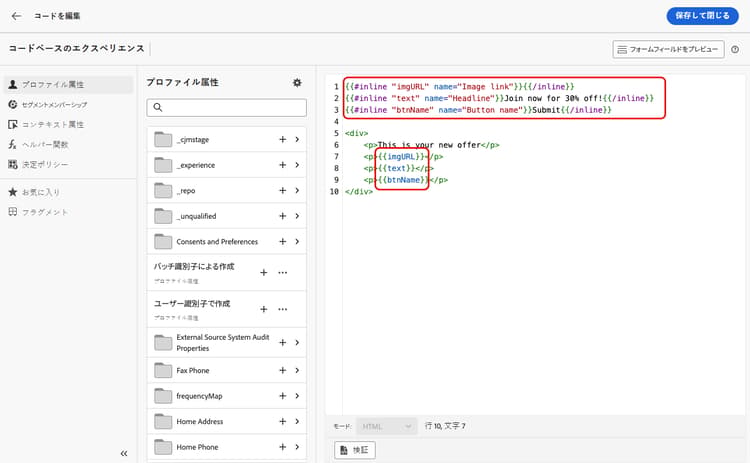Click the opening <div> on line 5

click(x=356, y=133)
